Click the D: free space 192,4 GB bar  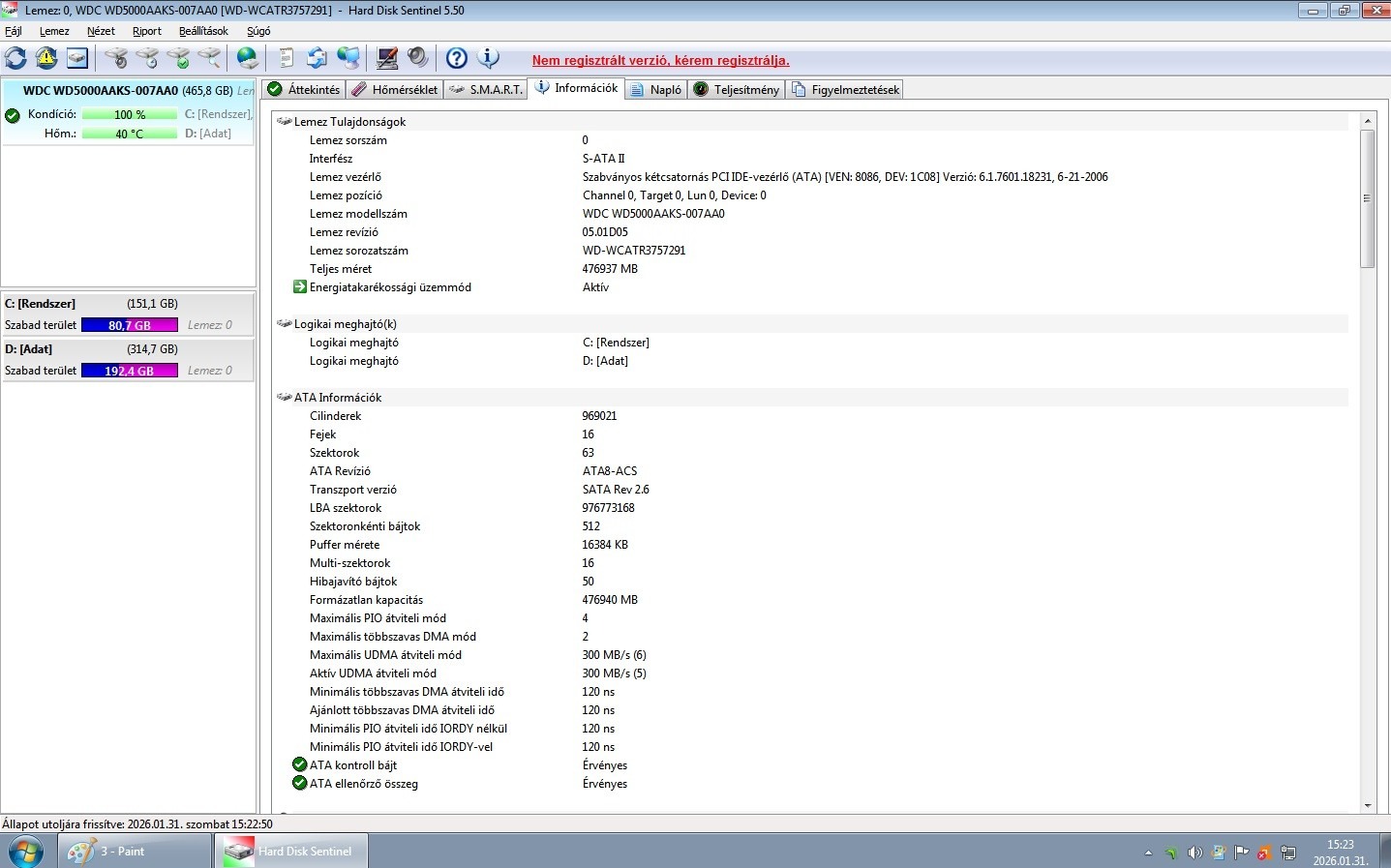tap(130, 371)
